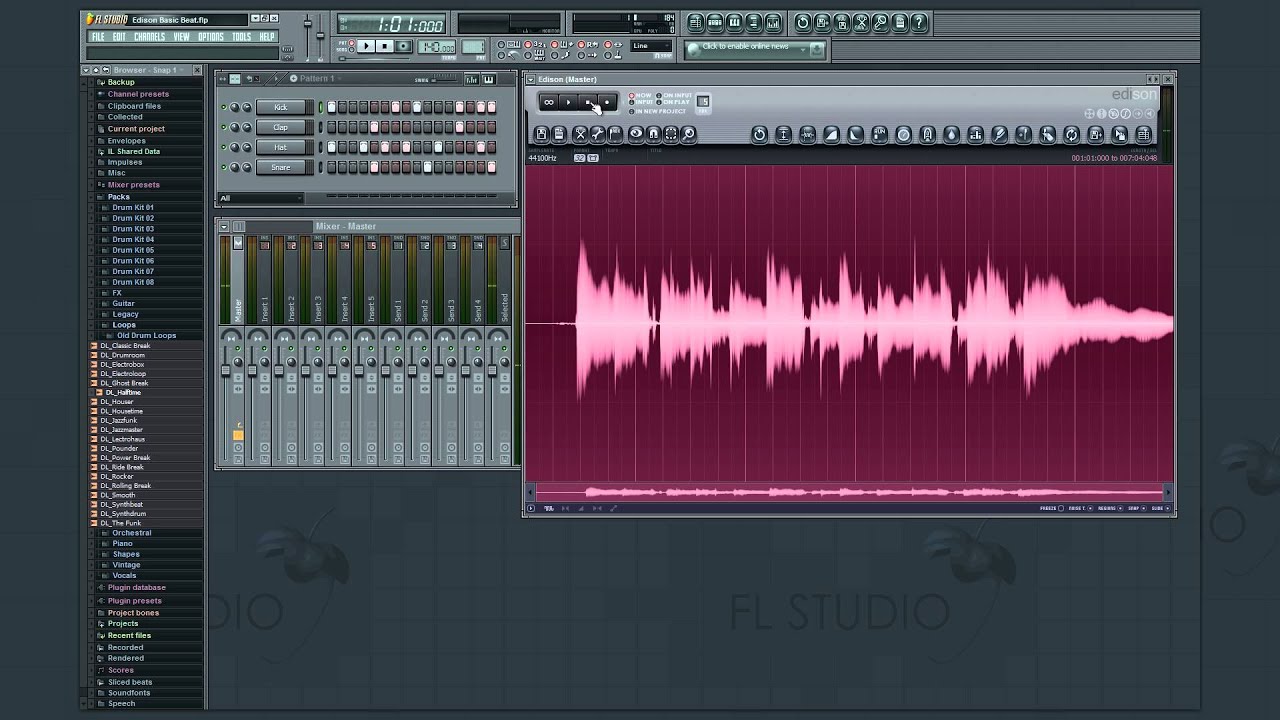Click Edison's tune loop circular arrows icon
This screenshot has height=720, width=1280.
pyautogui.click(x=1071, y=134)
